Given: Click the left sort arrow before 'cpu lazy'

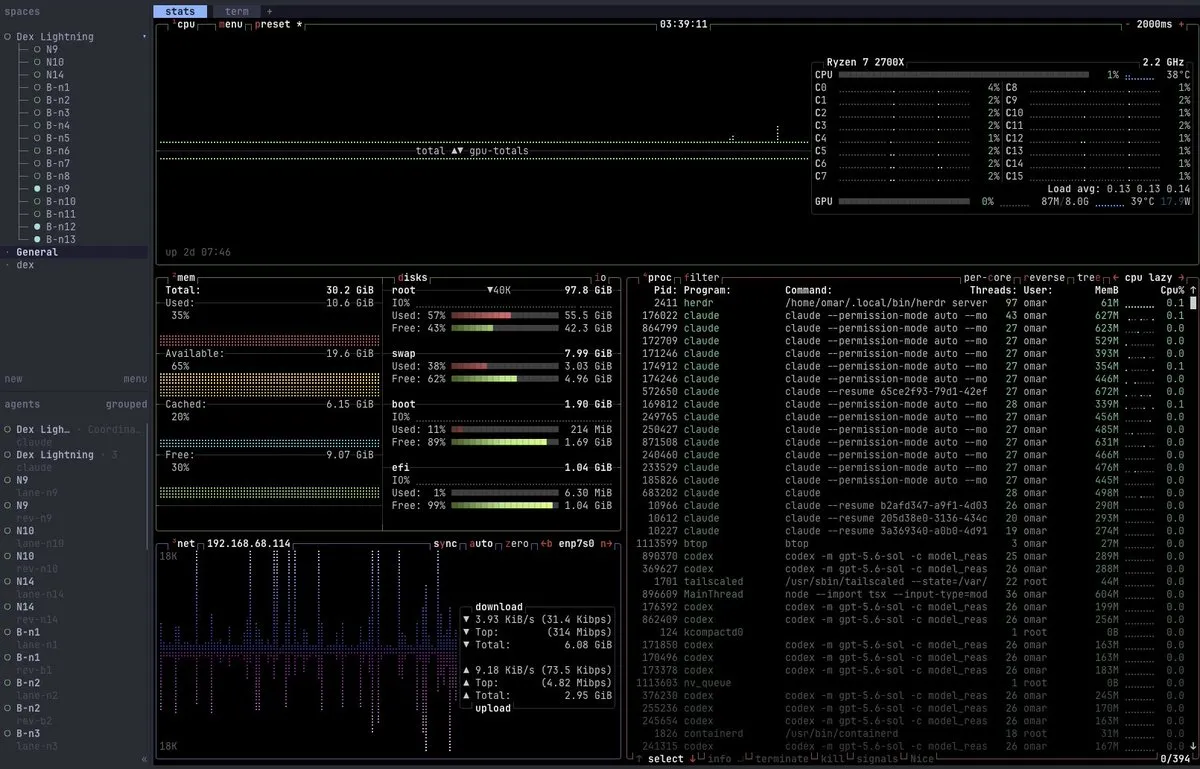Looking at the screenshot, I should pos(1115,277).
